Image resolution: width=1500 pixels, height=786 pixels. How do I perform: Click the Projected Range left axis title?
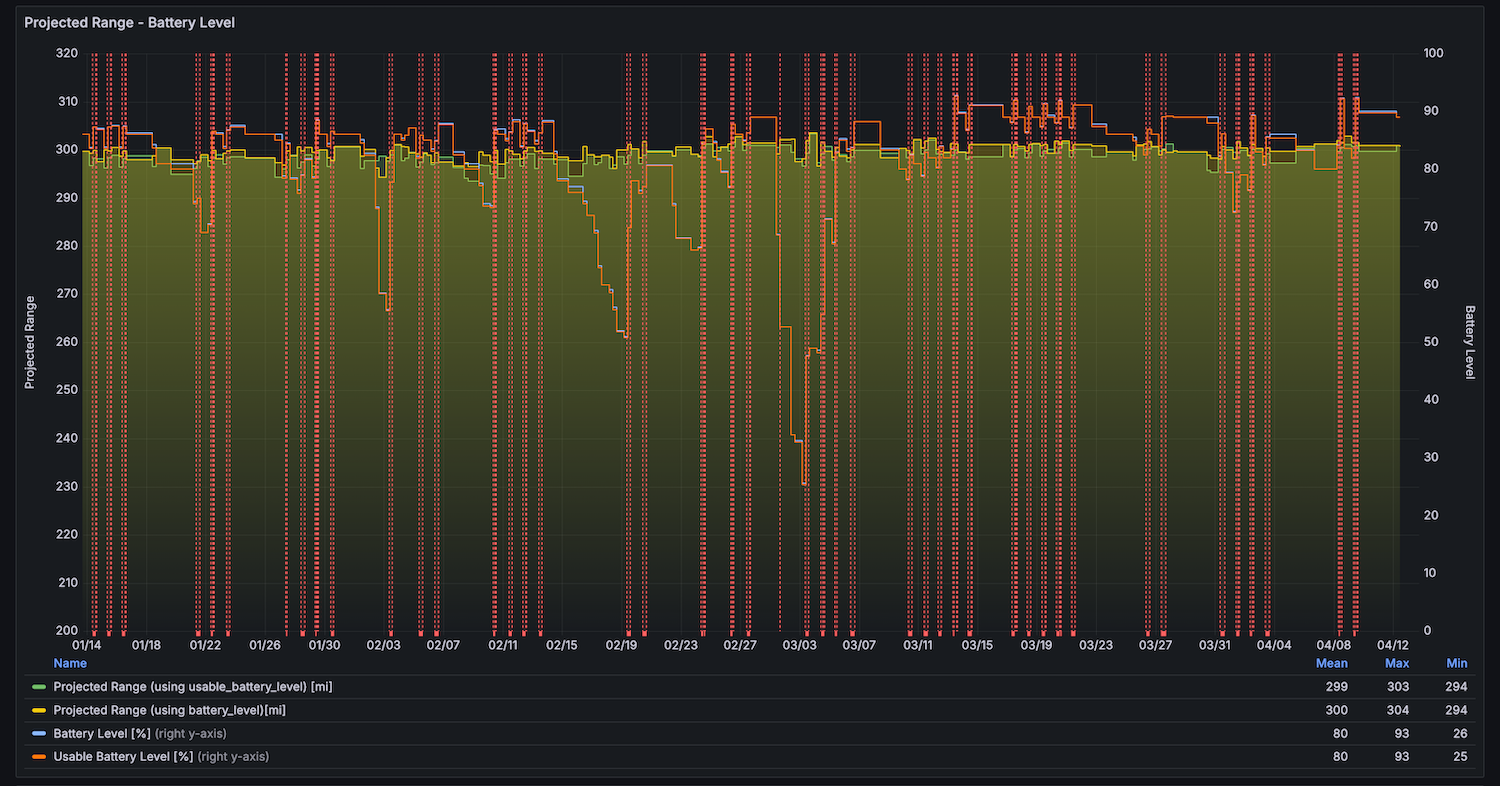(x=30, y=342)
